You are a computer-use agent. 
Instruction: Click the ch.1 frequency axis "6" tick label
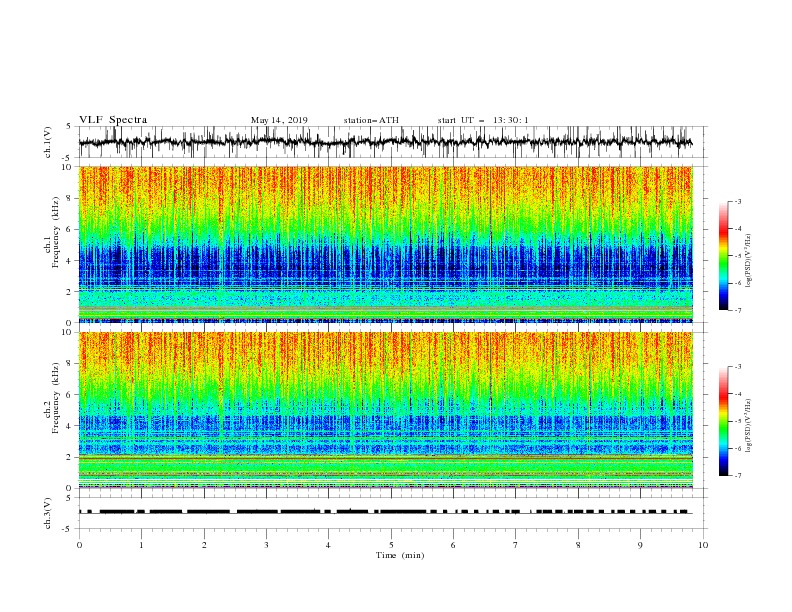[70, 230]
